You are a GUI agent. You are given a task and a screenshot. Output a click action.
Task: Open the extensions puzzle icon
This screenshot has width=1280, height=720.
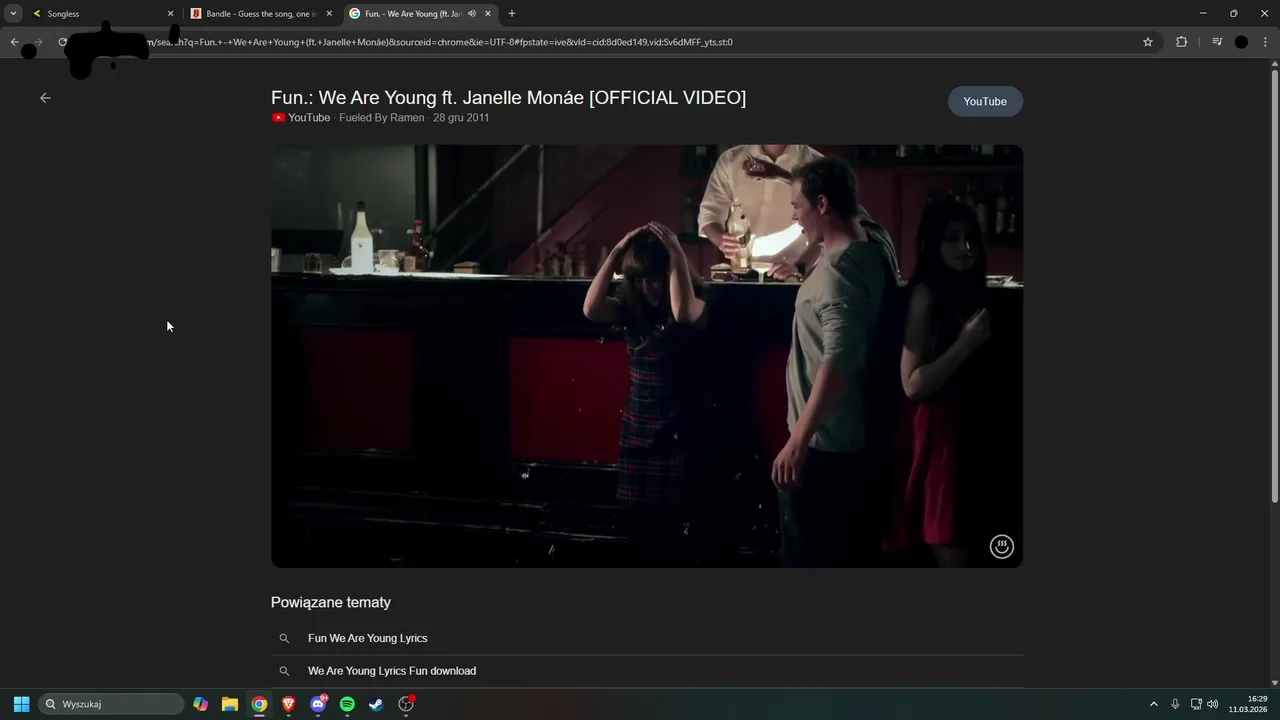(x=1182, y=42)
